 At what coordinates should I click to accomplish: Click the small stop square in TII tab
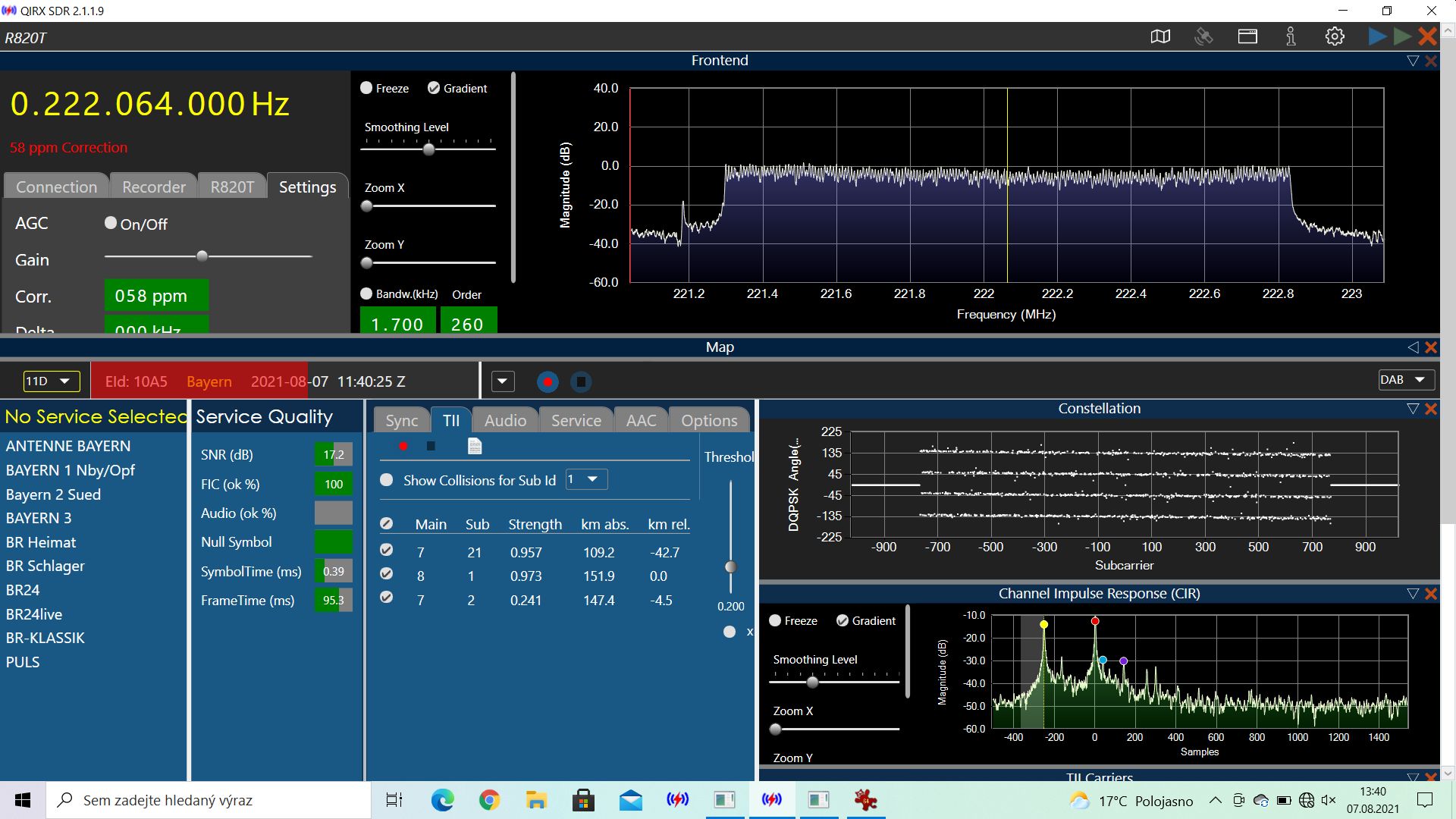(x=431, y=446)
